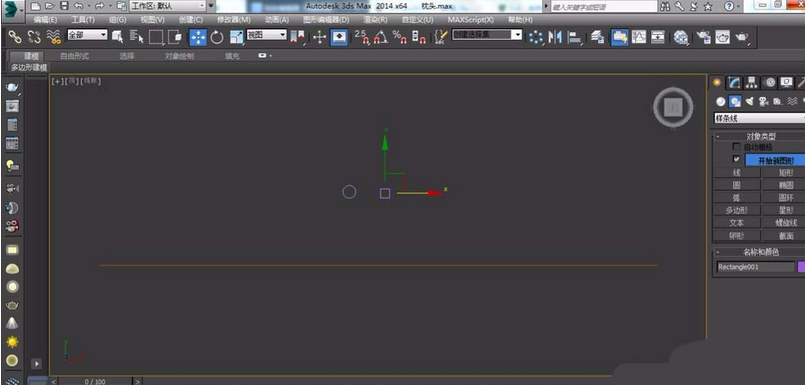Open the ribbon options dropdown after 填充

265,55
